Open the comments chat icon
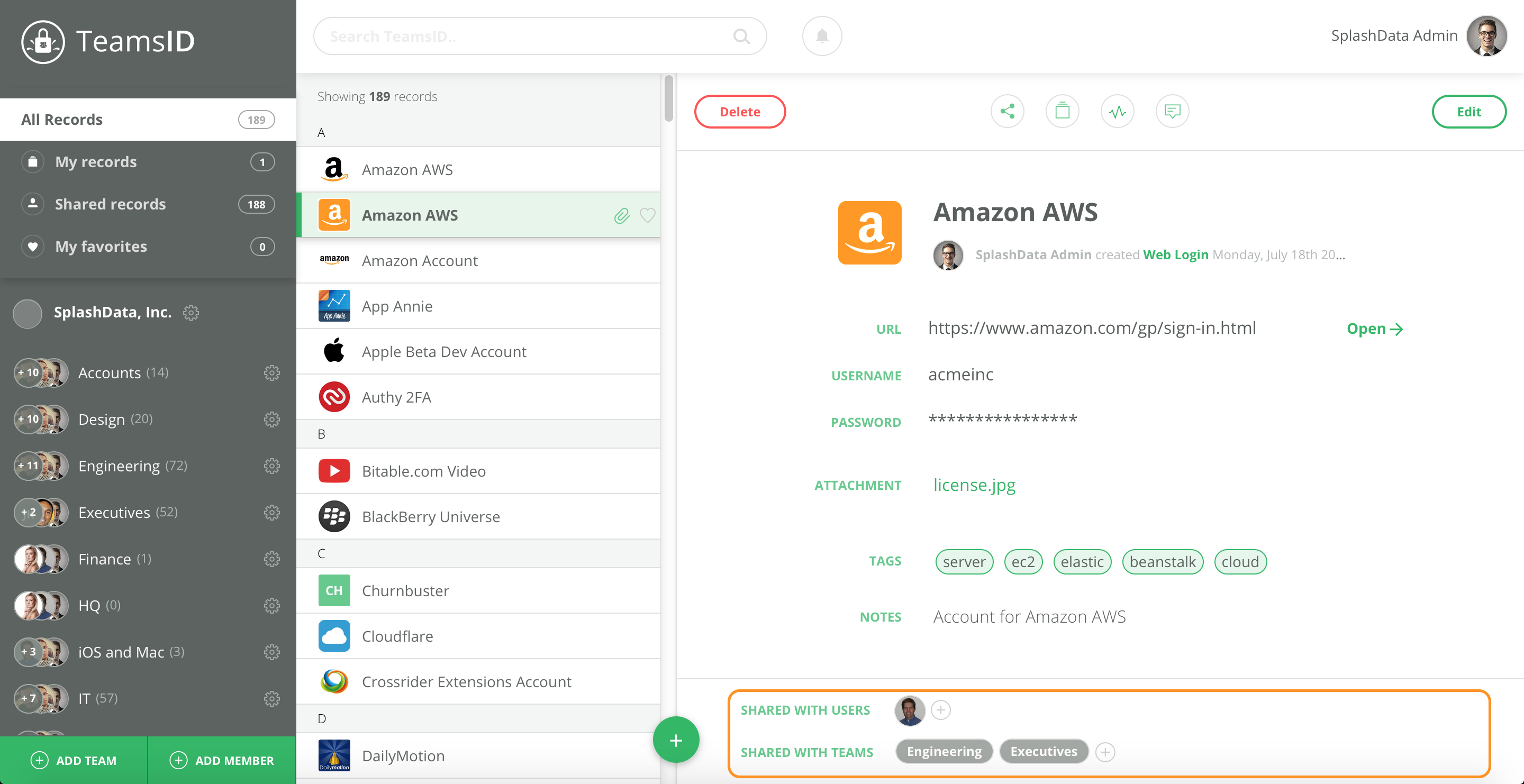The height and width of the screenshot is (784, 1524). click(1172, 111)
